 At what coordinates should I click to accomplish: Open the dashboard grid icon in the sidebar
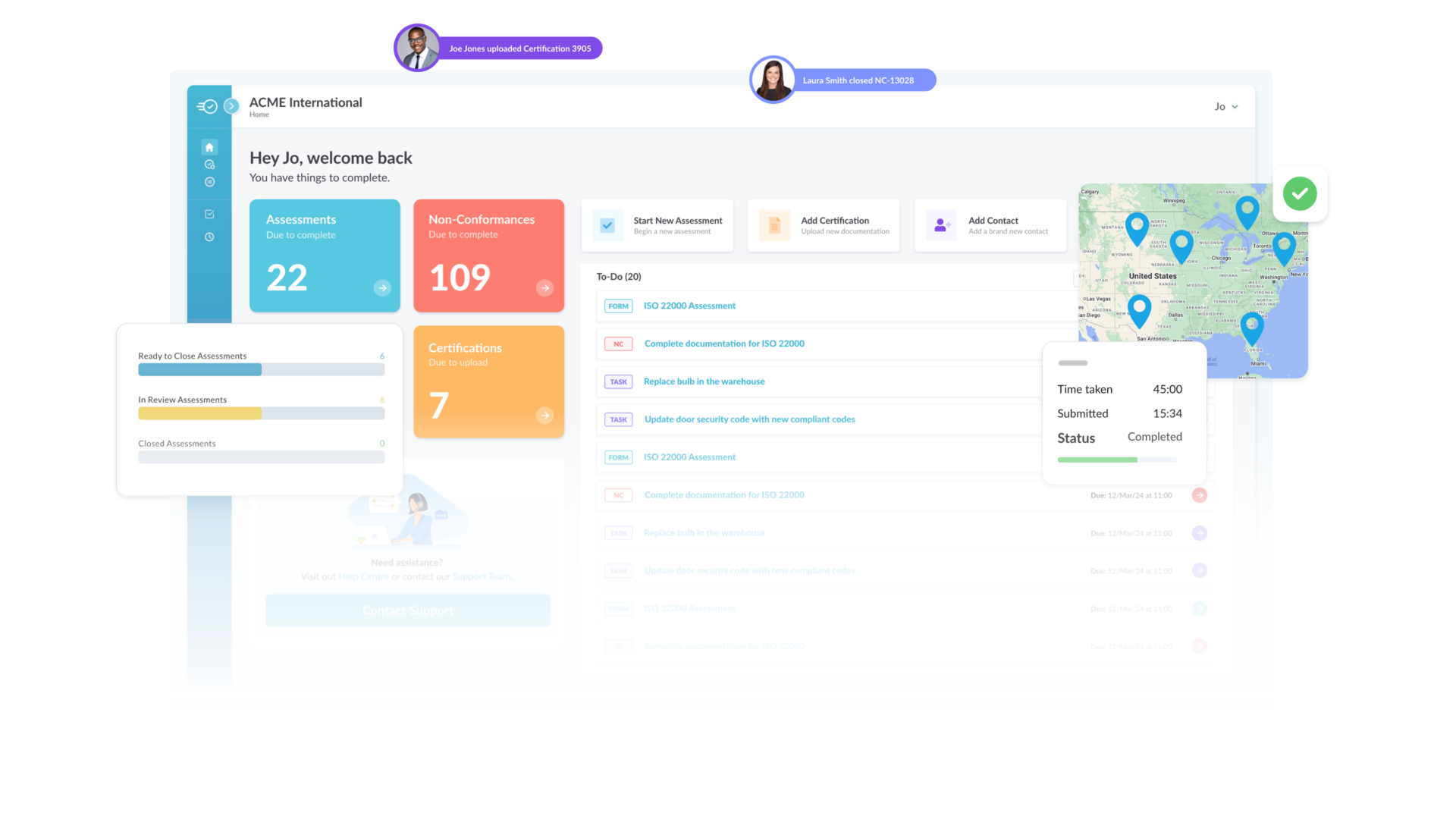click(x=209, y=181)
